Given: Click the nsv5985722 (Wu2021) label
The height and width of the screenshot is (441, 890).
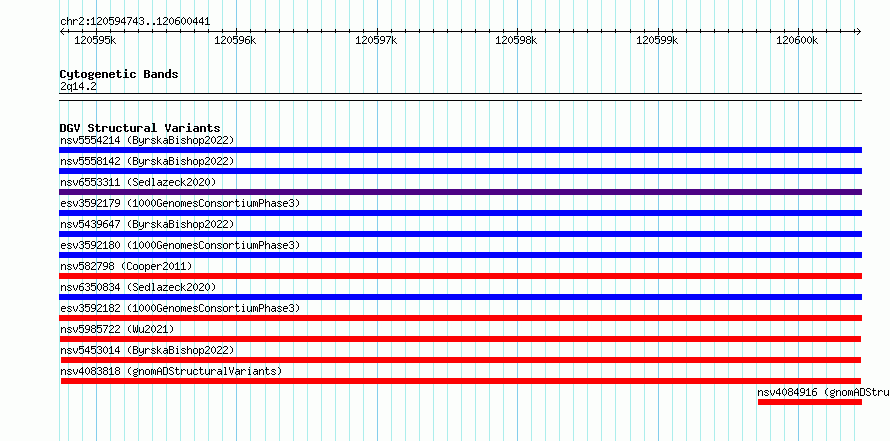Looking at the screenshot, I should (x=117, y=329).
